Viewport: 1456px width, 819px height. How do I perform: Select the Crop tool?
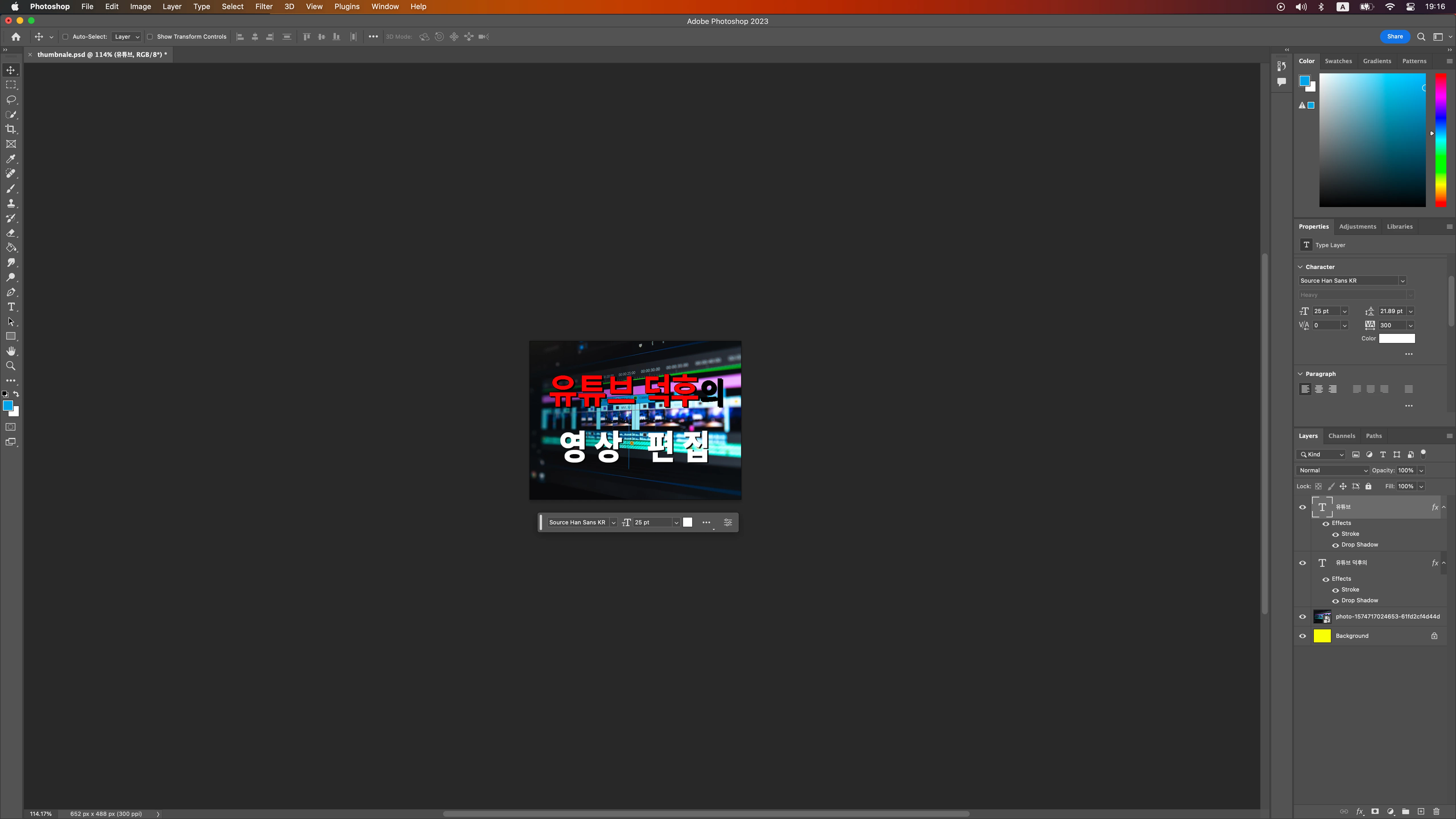coord(11,129)
